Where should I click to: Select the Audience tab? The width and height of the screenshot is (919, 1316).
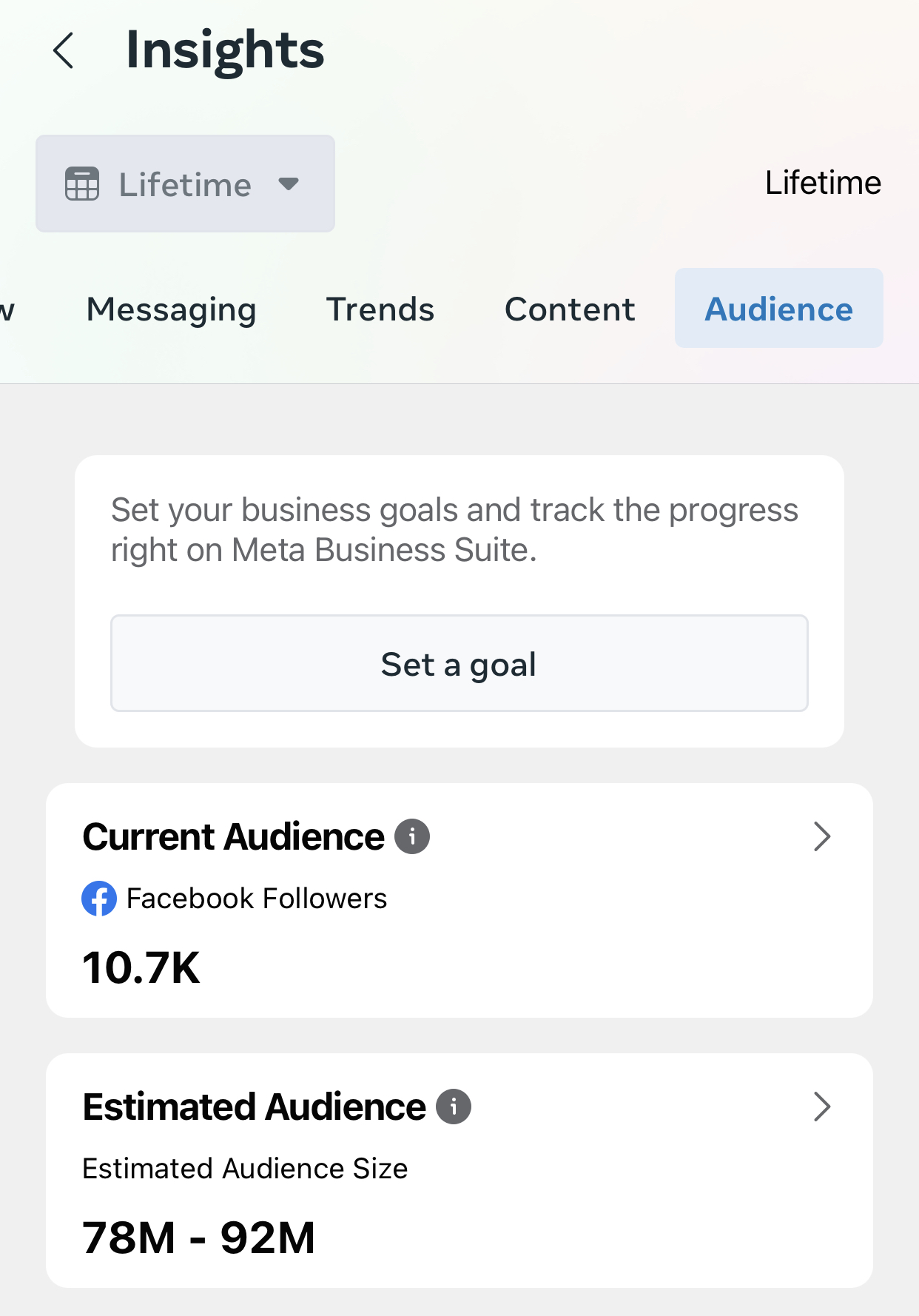point(778,309)
